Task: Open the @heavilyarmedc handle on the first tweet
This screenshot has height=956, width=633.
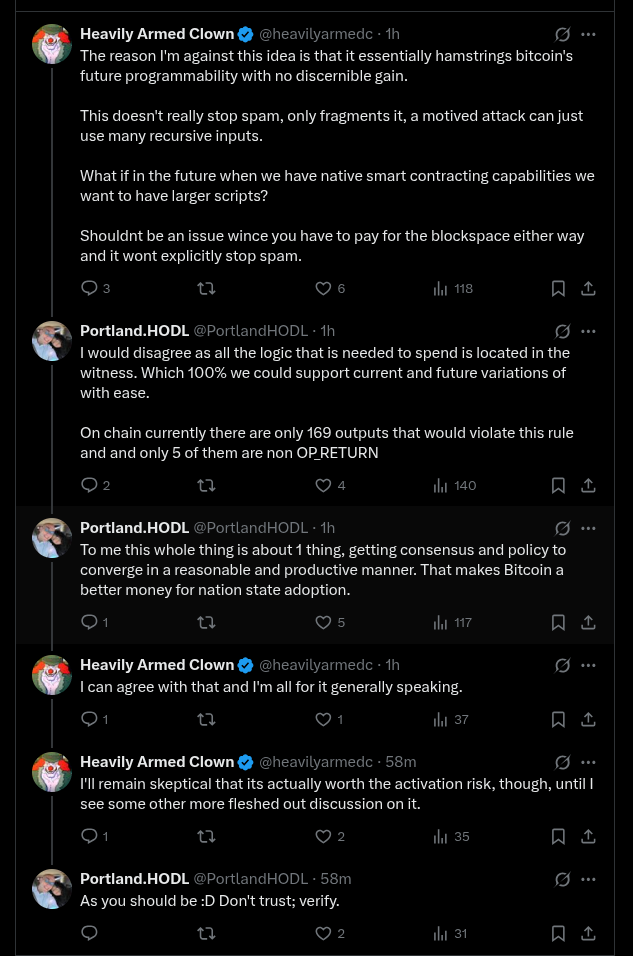Action: click(316, 34)
